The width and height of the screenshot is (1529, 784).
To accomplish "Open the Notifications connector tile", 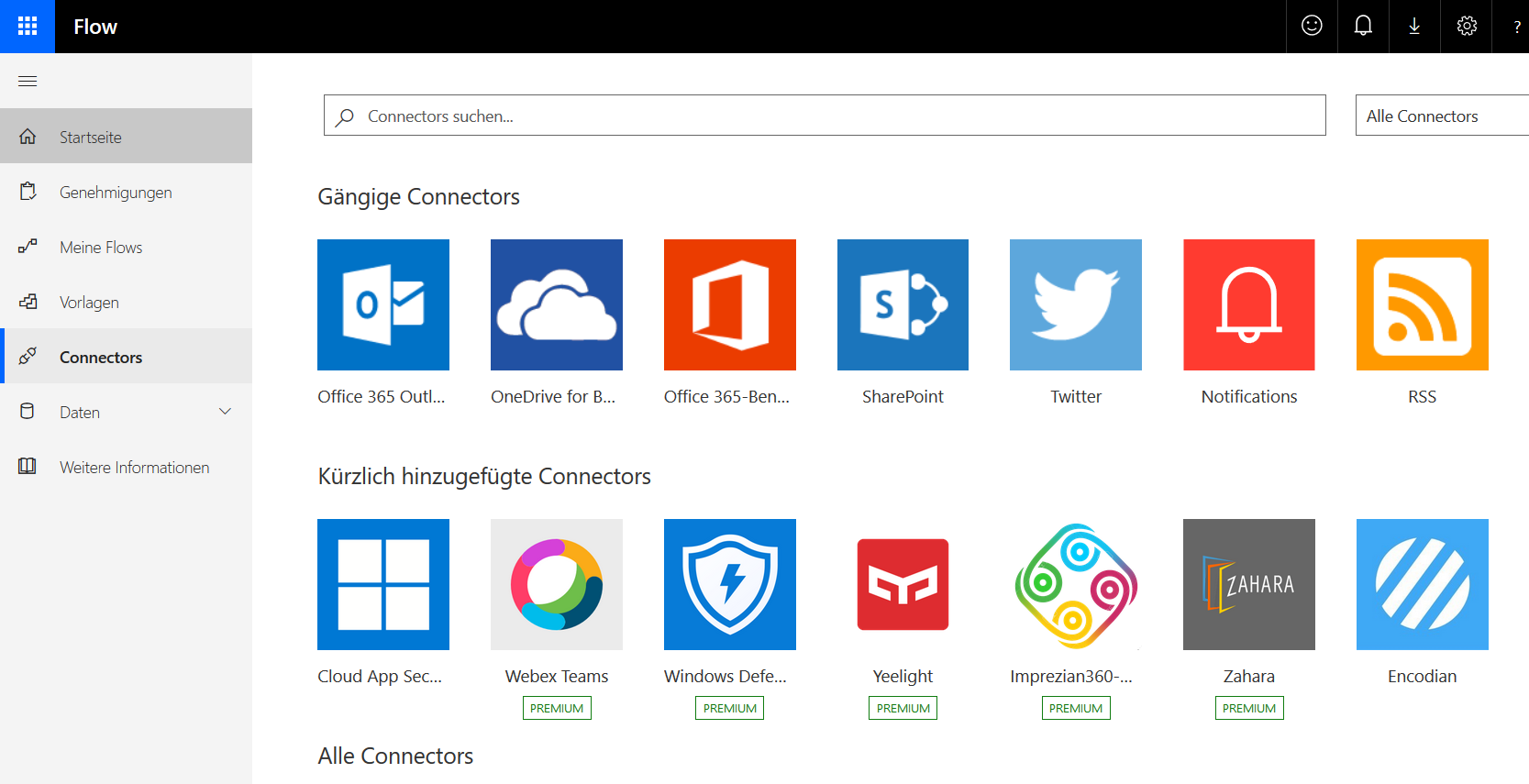I will 1249,304.
